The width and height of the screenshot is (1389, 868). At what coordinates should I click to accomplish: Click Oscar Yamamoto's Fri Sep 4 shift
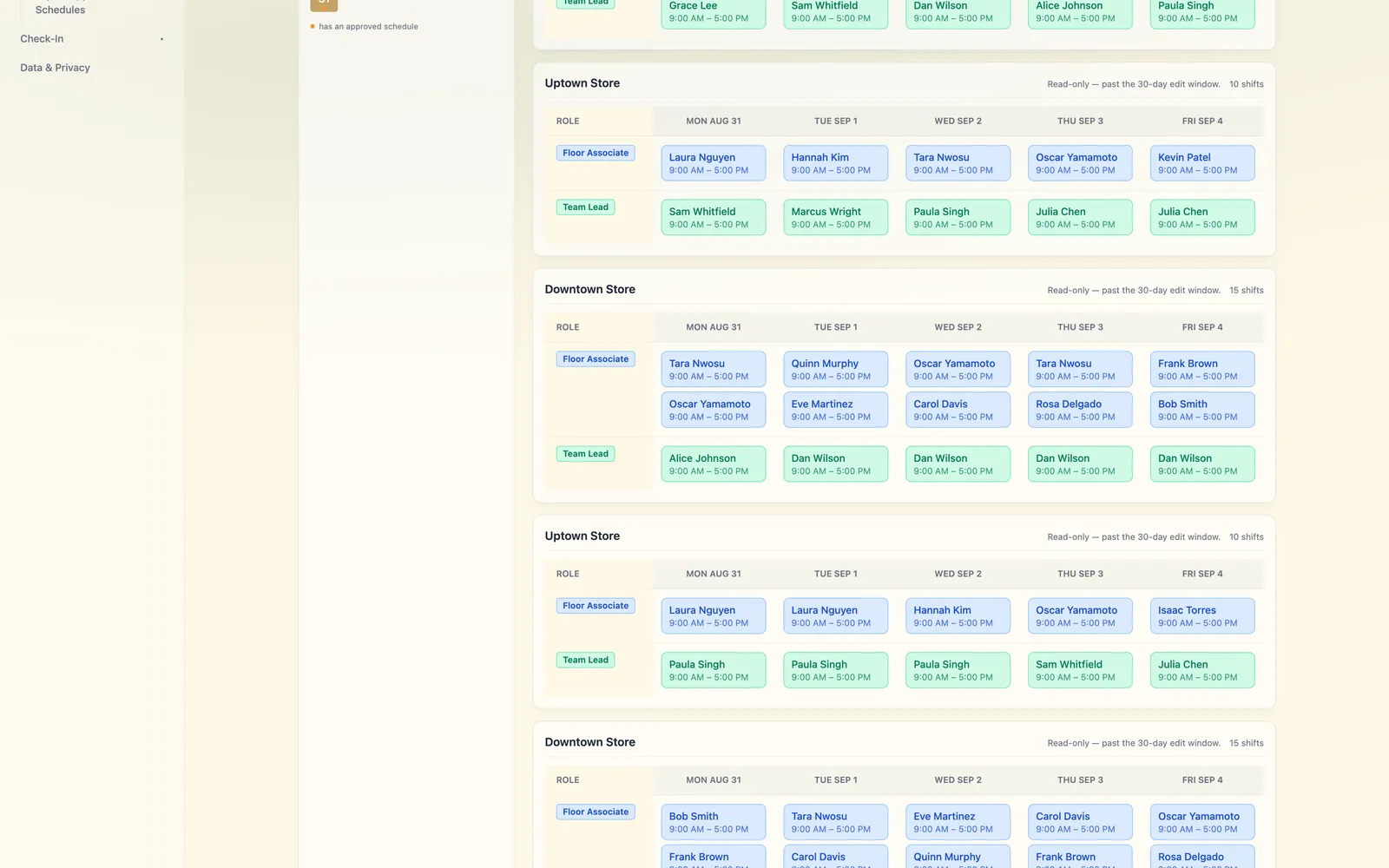pyautogui.click(x=1202, y=822)
